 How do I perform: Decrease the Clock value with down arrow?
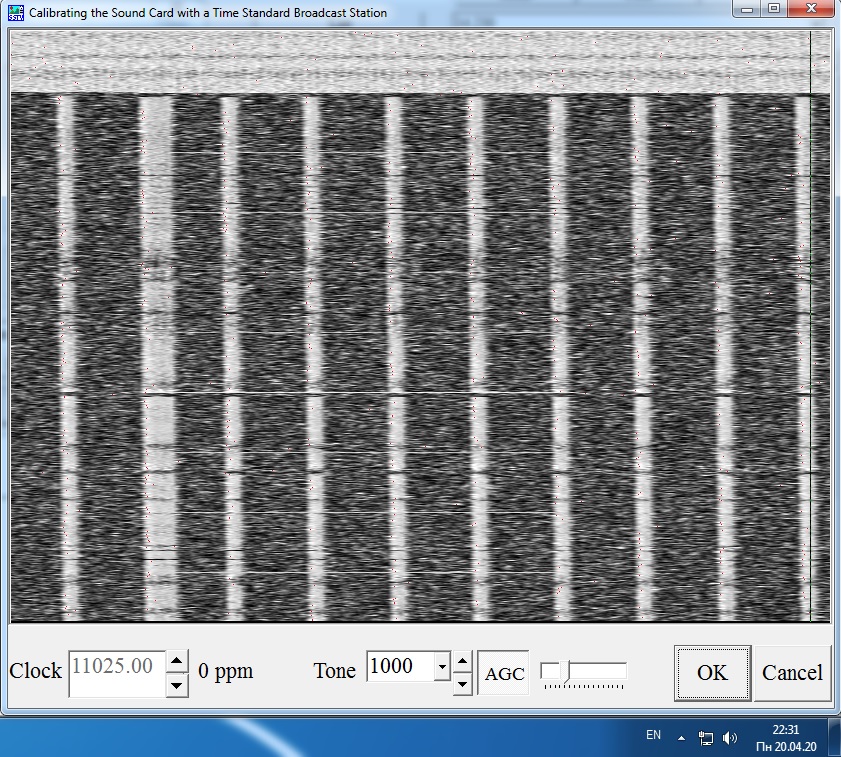coord(176,684)
